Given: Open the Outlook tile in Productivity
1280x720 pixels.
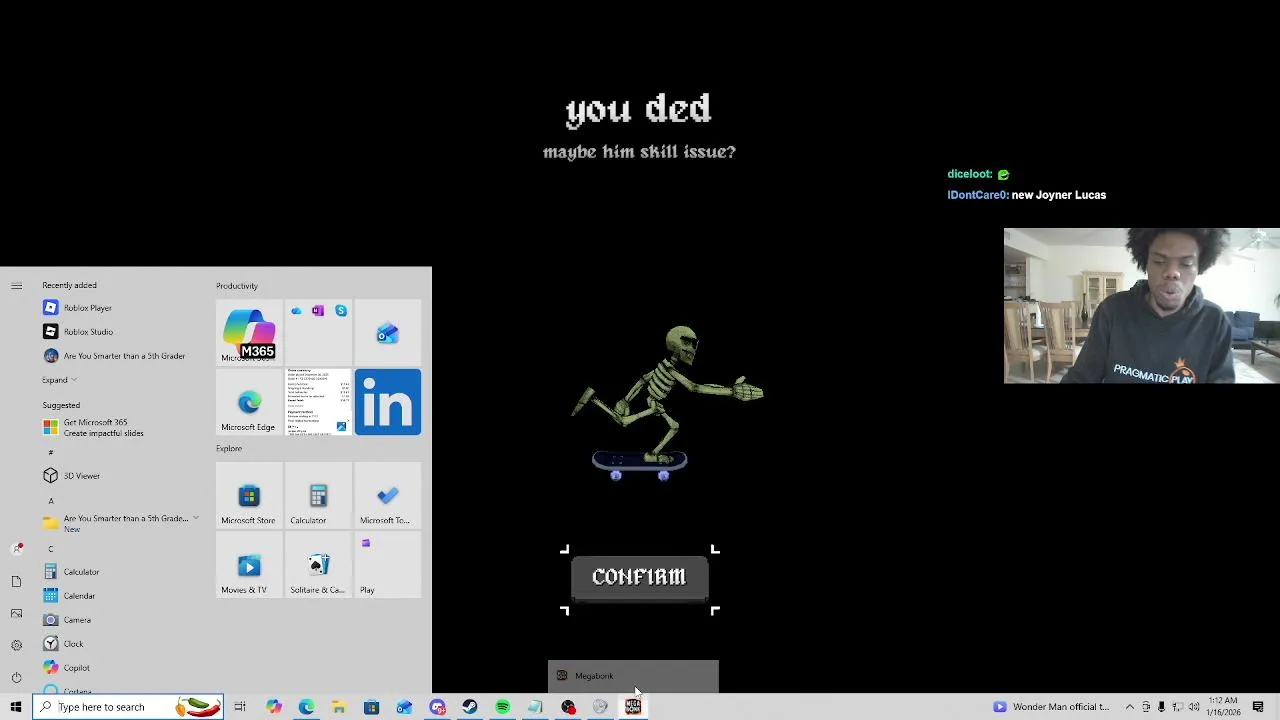Looking at the screenshot, I should pyautogui.click(x=388, y=333).
